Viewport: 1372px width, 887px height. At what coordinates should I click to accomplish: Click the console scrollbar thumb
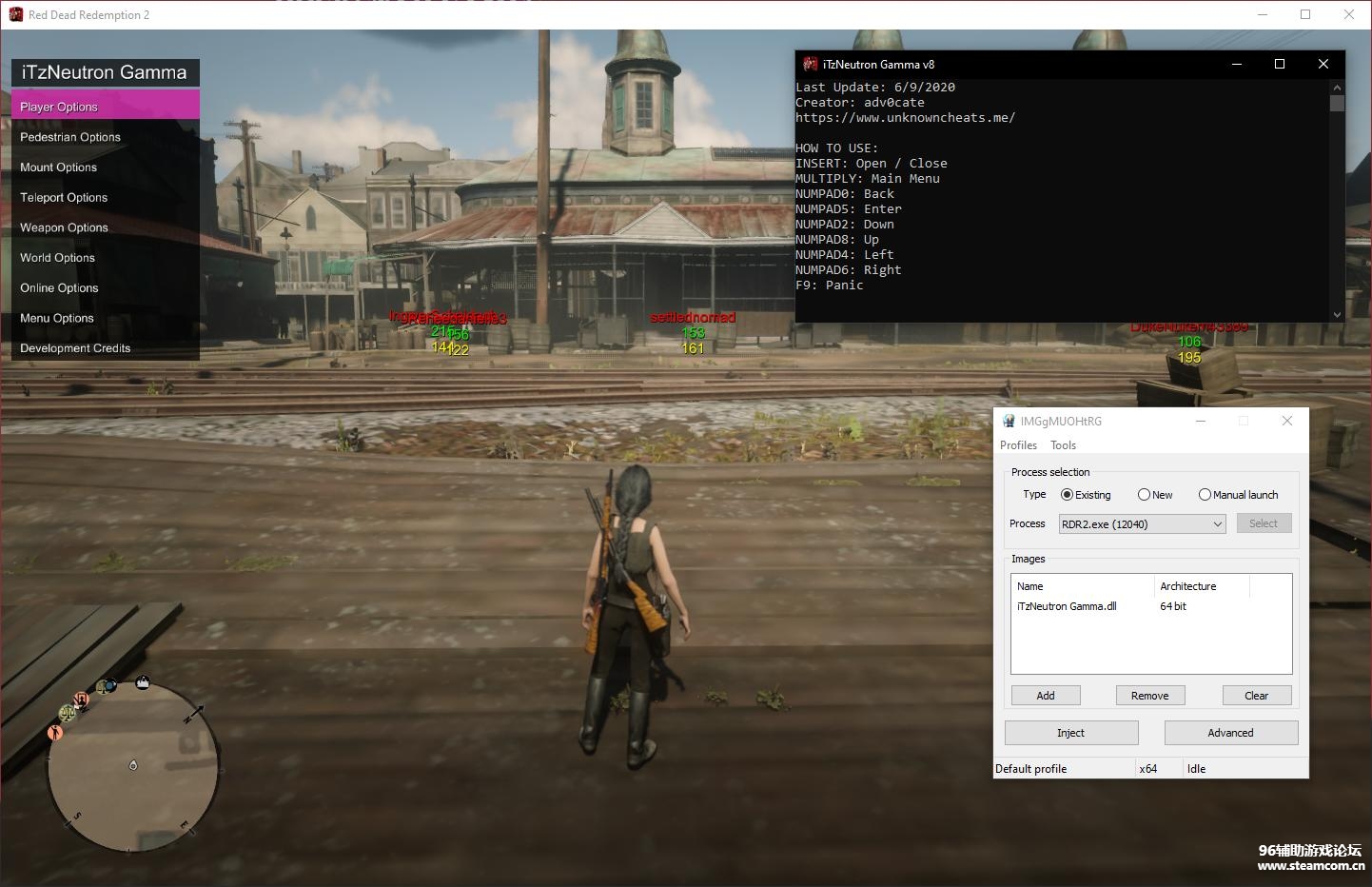pos(1337,104)
